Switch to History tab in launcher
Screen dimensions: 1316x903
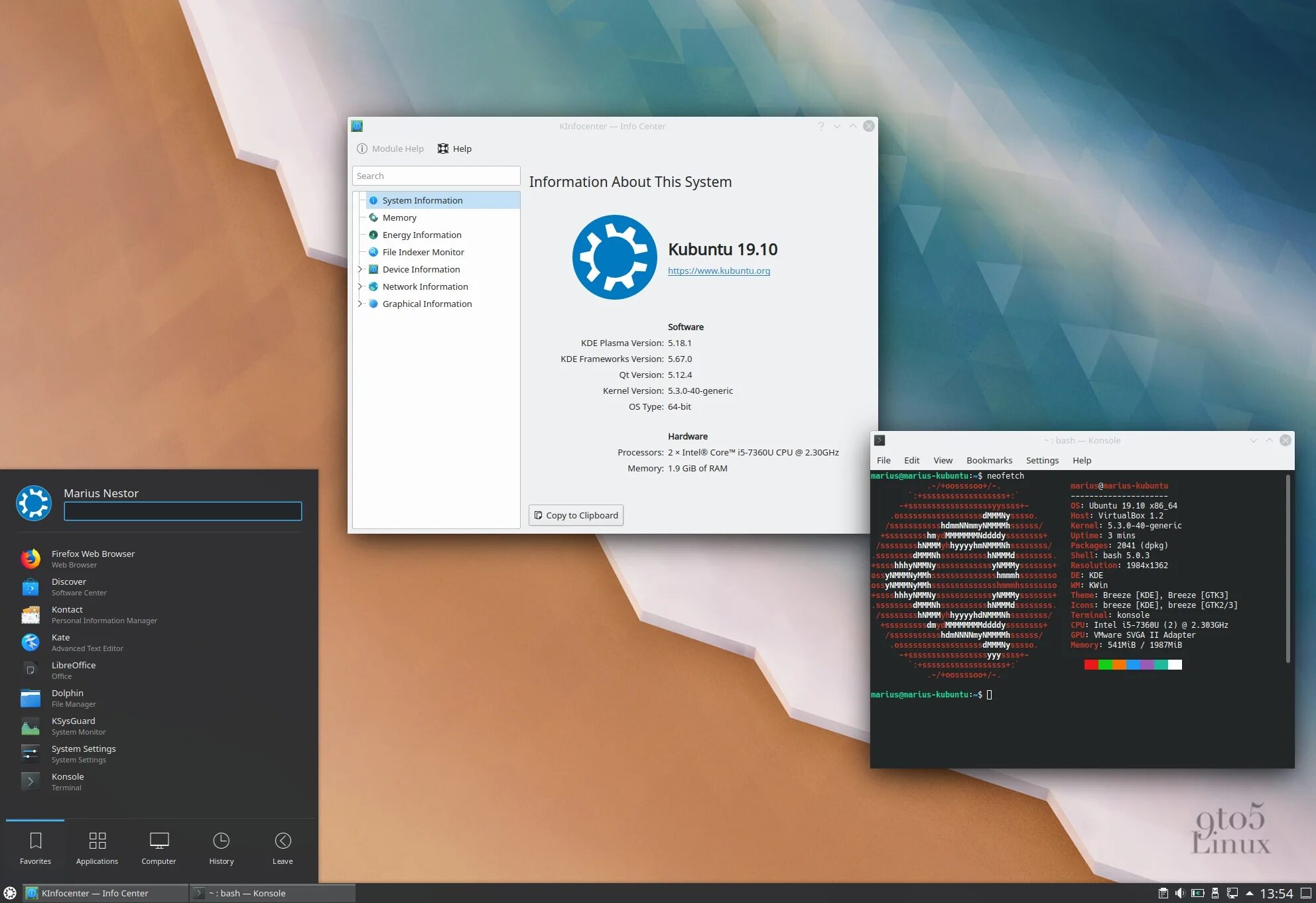tap(221, 849)
